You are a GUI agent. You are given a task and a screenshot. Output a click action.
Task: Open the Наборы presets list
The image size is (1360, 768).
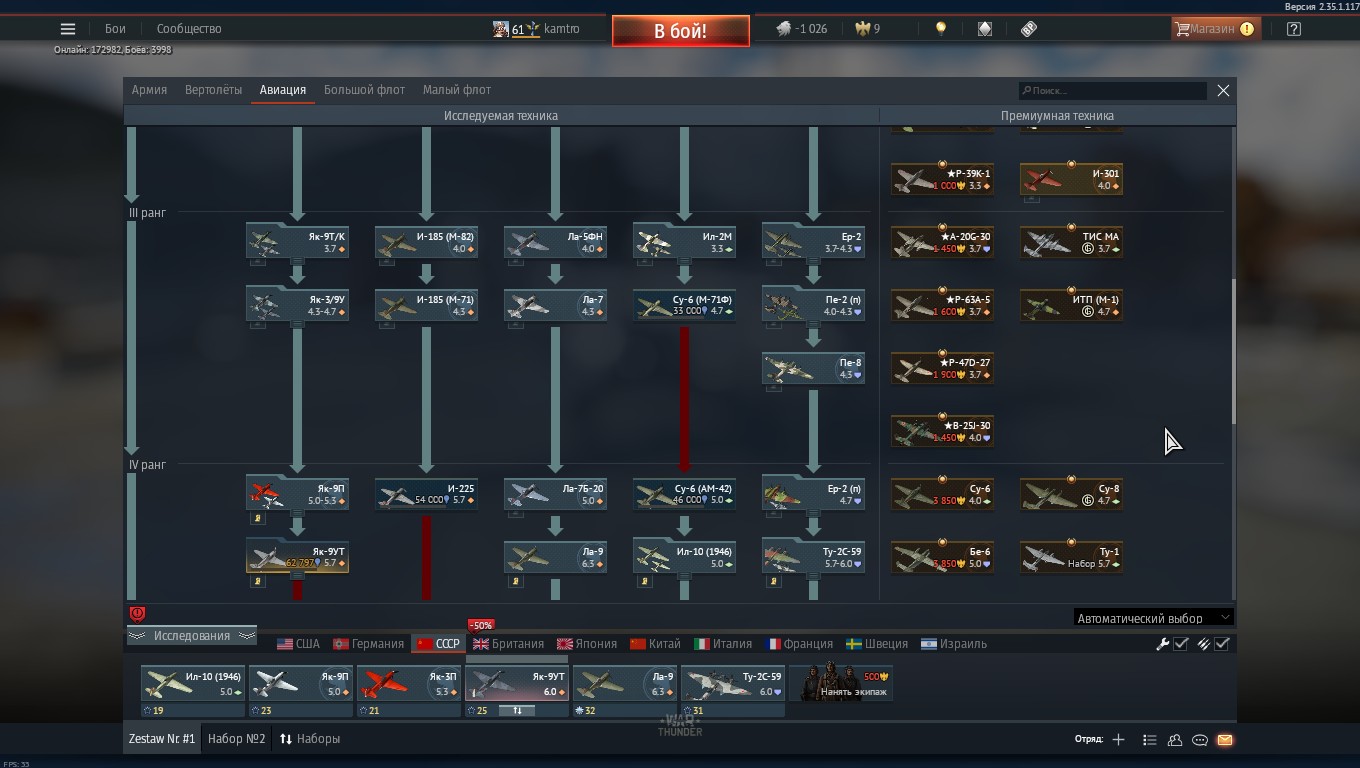309,739
